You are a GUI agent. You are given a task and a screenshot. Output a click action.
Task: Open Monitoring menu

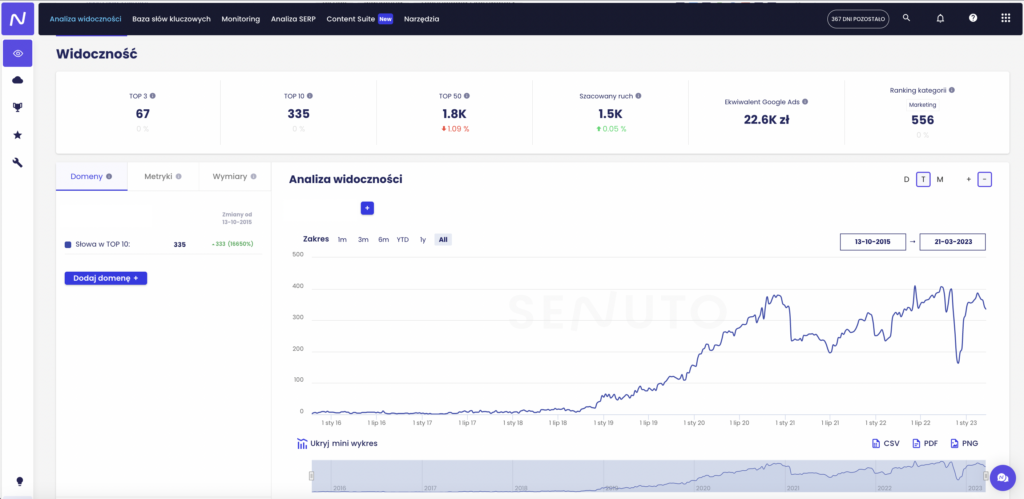(x=240, y=19)
